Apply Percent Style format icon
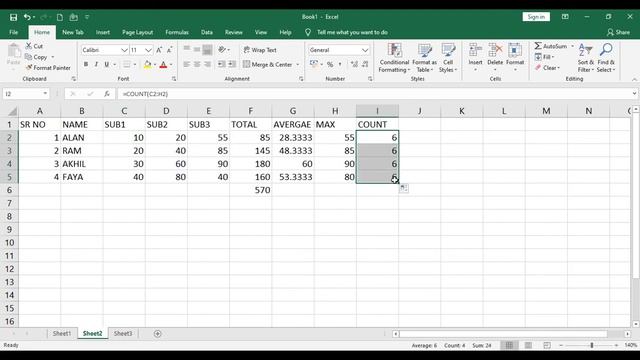Screen dimensions: 640x360 [330, 64]
